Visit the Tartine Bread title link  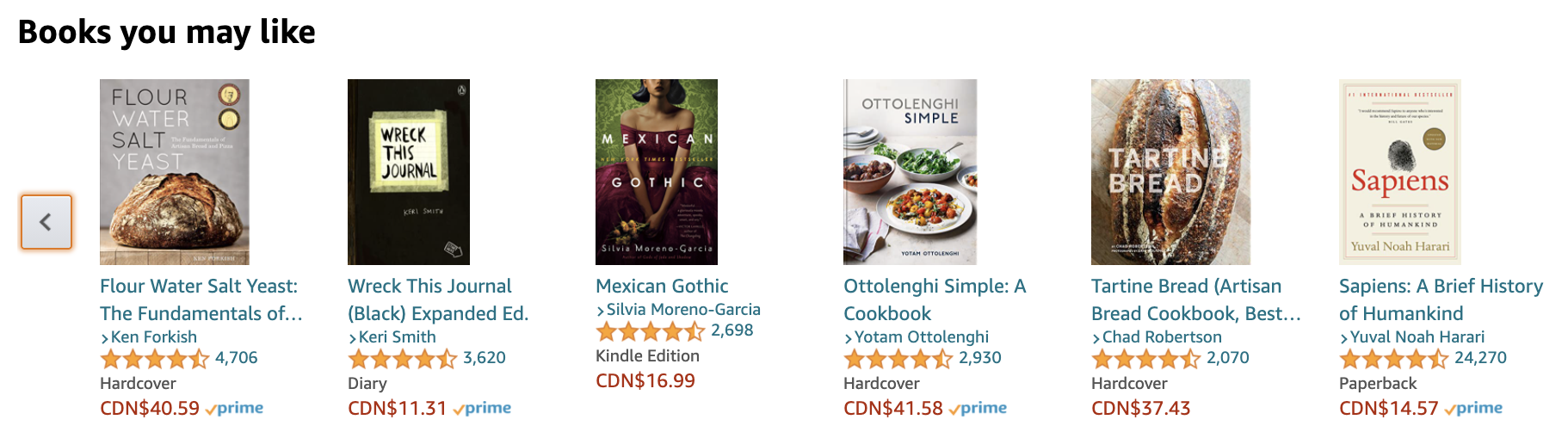pyautogui.click(x=1195, y=299)
